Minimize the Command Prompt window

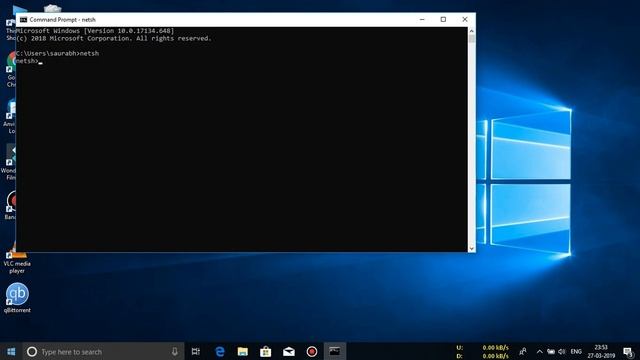(422, 20)
